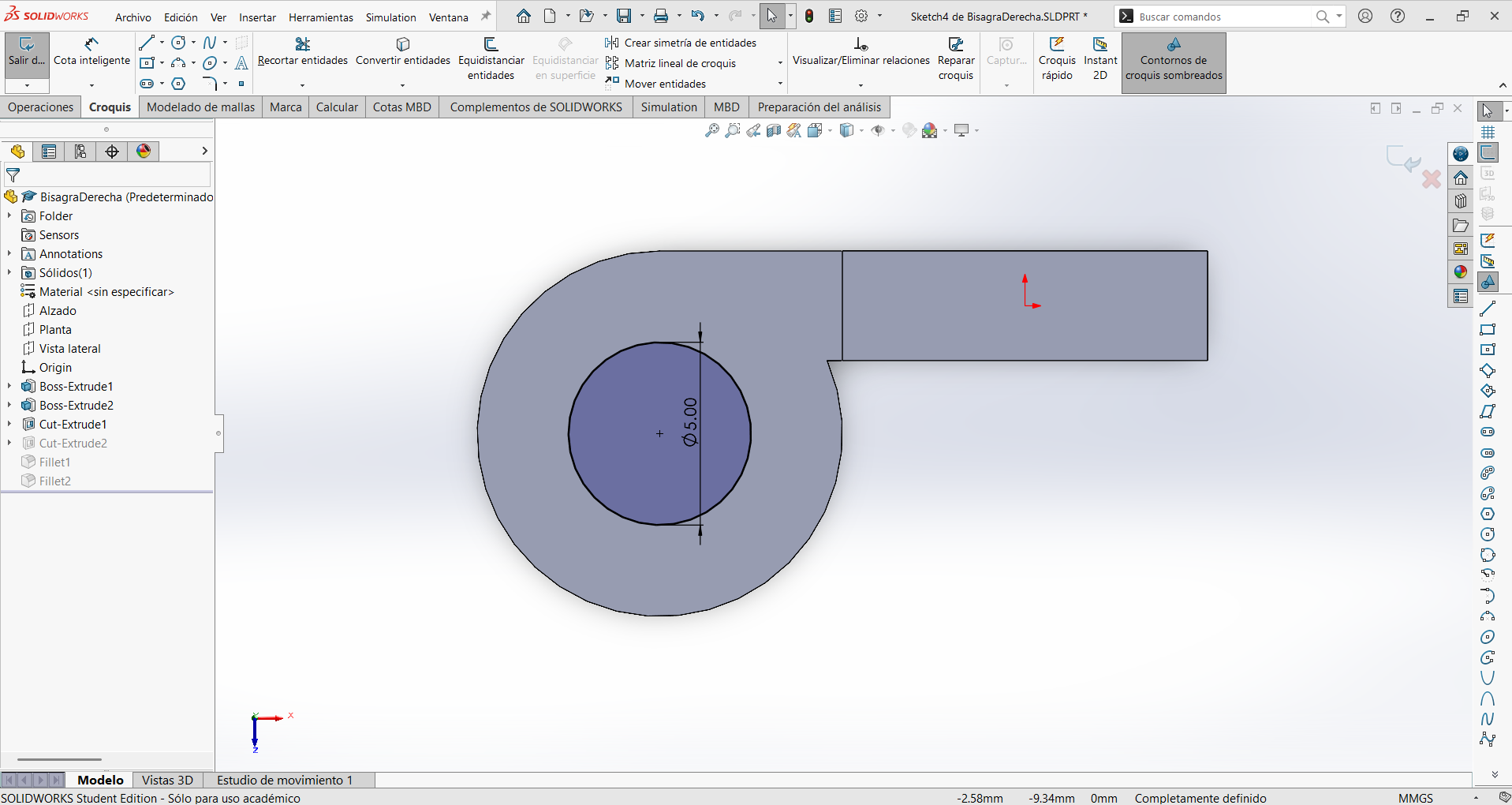Image resolution: width=1512 pixels, height=805 pixels.
Task: Toggle Contornos de croquis sombreados
Action: click(1174, 62)
